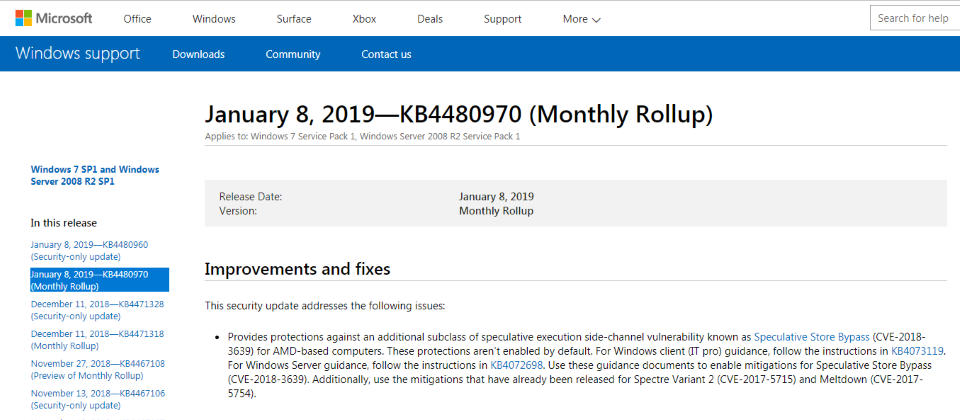
Task: Open the Office menu item
Action: (x=137, y=19)
